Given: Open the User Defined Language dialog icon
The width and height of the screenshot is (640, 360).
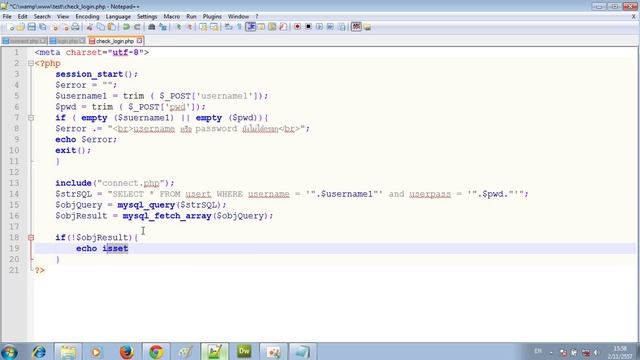Looking at the screenshot, I should pyautogui.click(x=261, y=27).
